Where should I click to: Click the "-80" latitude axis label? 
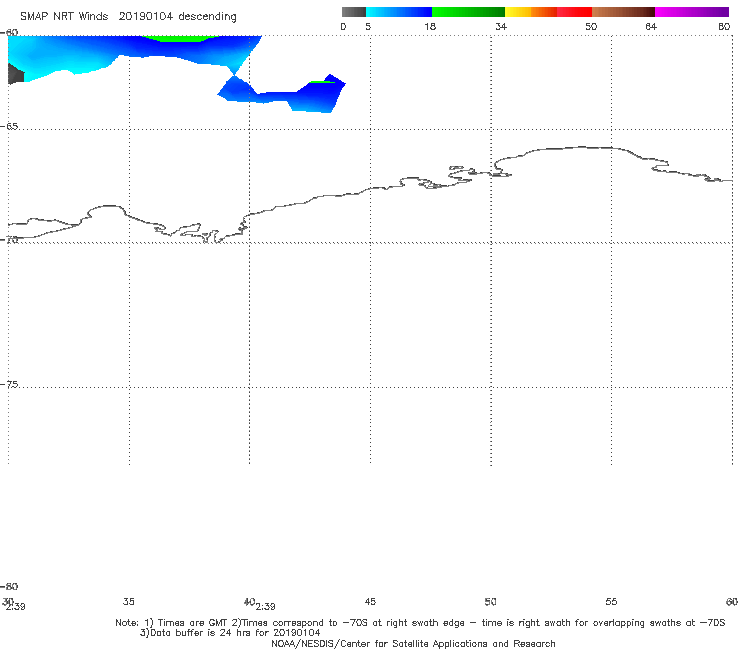pyautogui.click(x=9, y=586)
